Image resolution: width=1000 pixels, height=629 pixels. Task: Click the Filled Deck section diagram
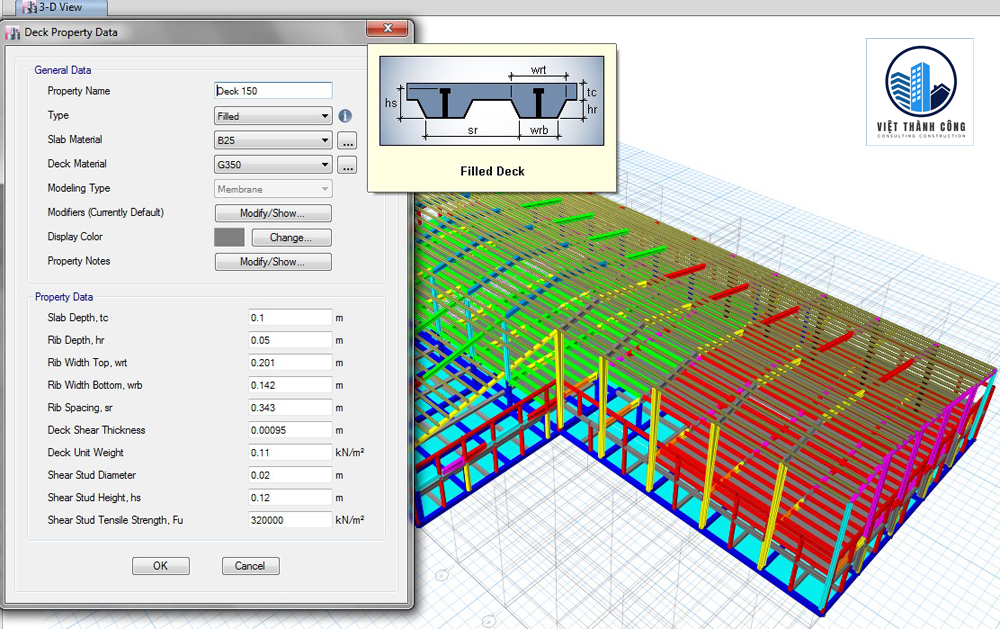click(x=492, y=104)
